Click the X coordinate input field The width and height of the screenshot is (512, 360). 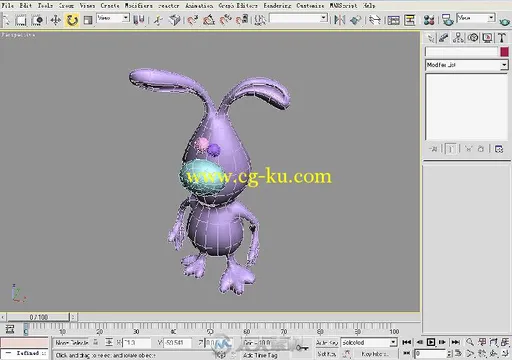(x=137, y=342)
